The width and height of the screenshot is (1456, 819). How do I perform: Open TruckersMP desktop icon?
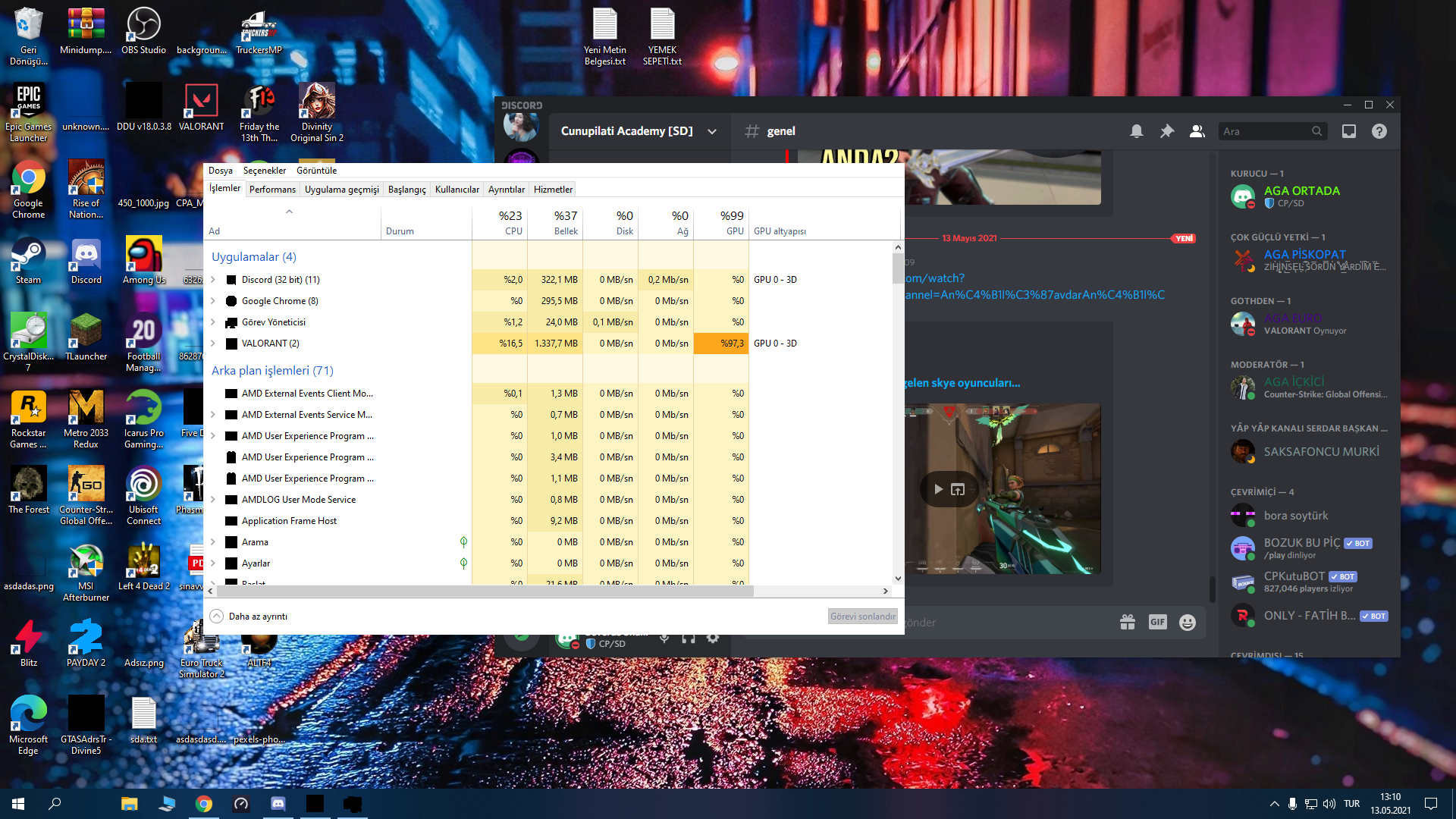[259, 31]
